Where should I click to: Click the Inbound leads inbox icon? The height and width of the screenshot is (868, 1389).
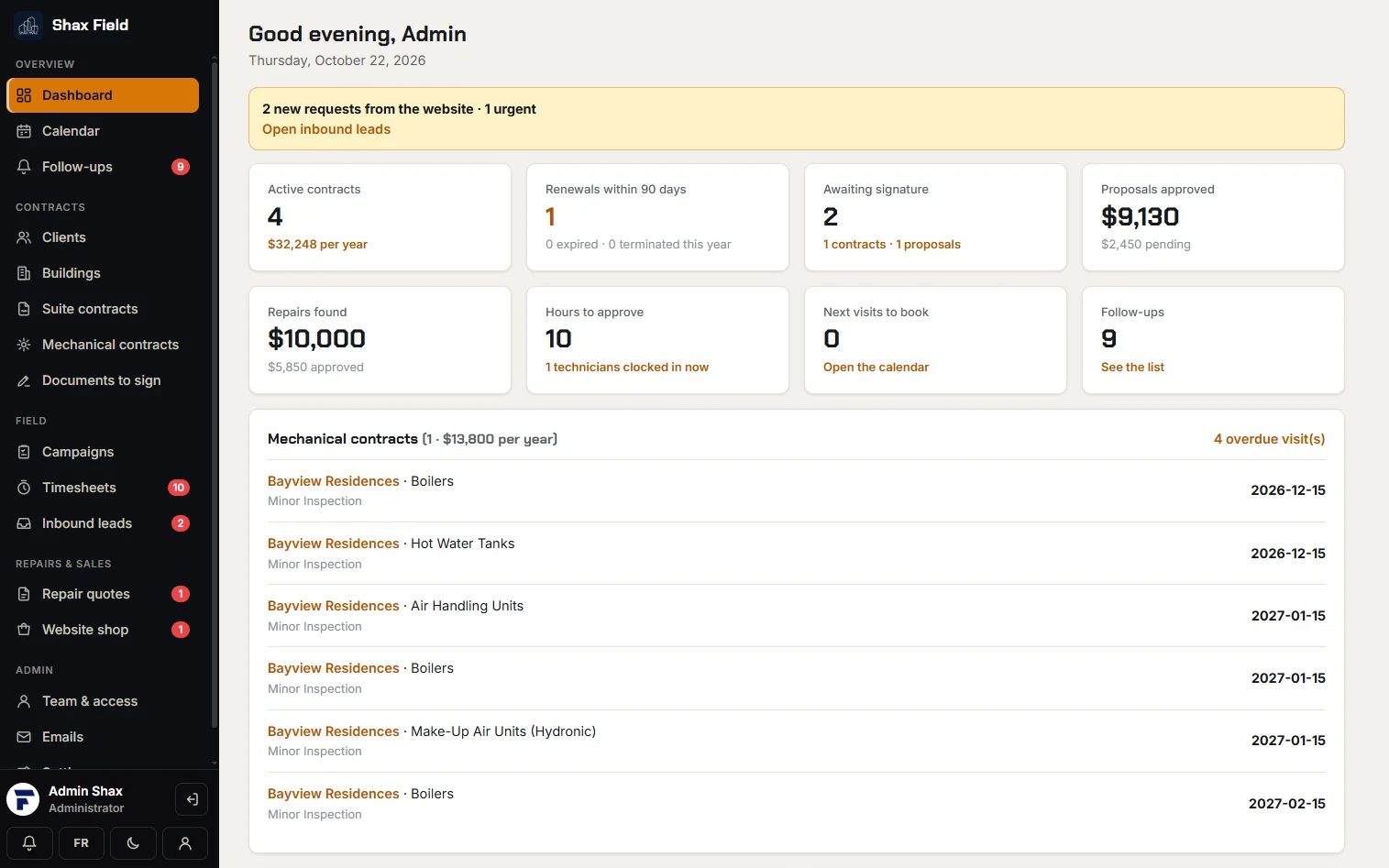click(24, 523)
